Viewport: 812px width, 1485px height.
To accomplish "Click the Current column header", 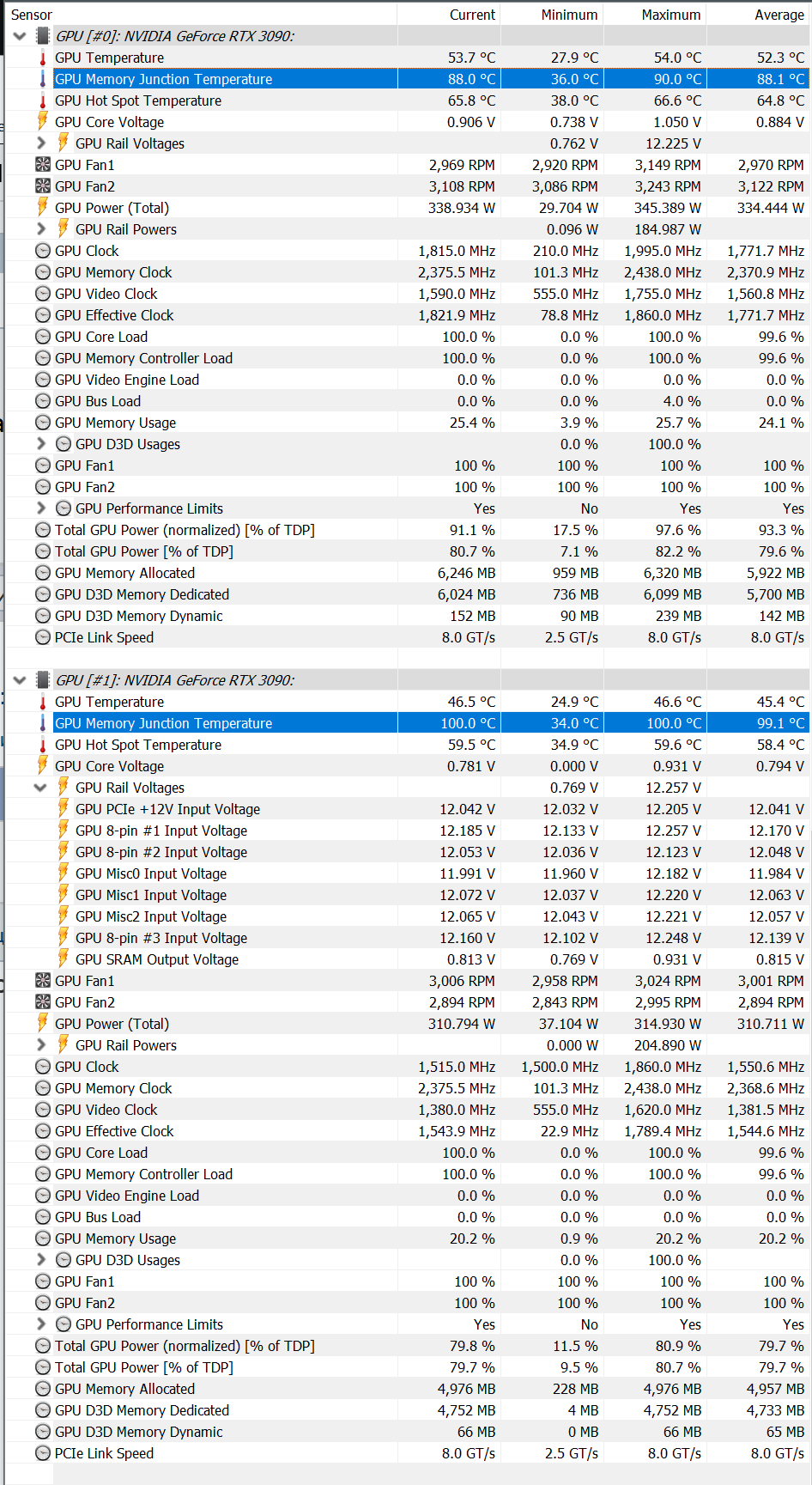I will [x=472, y=15].
